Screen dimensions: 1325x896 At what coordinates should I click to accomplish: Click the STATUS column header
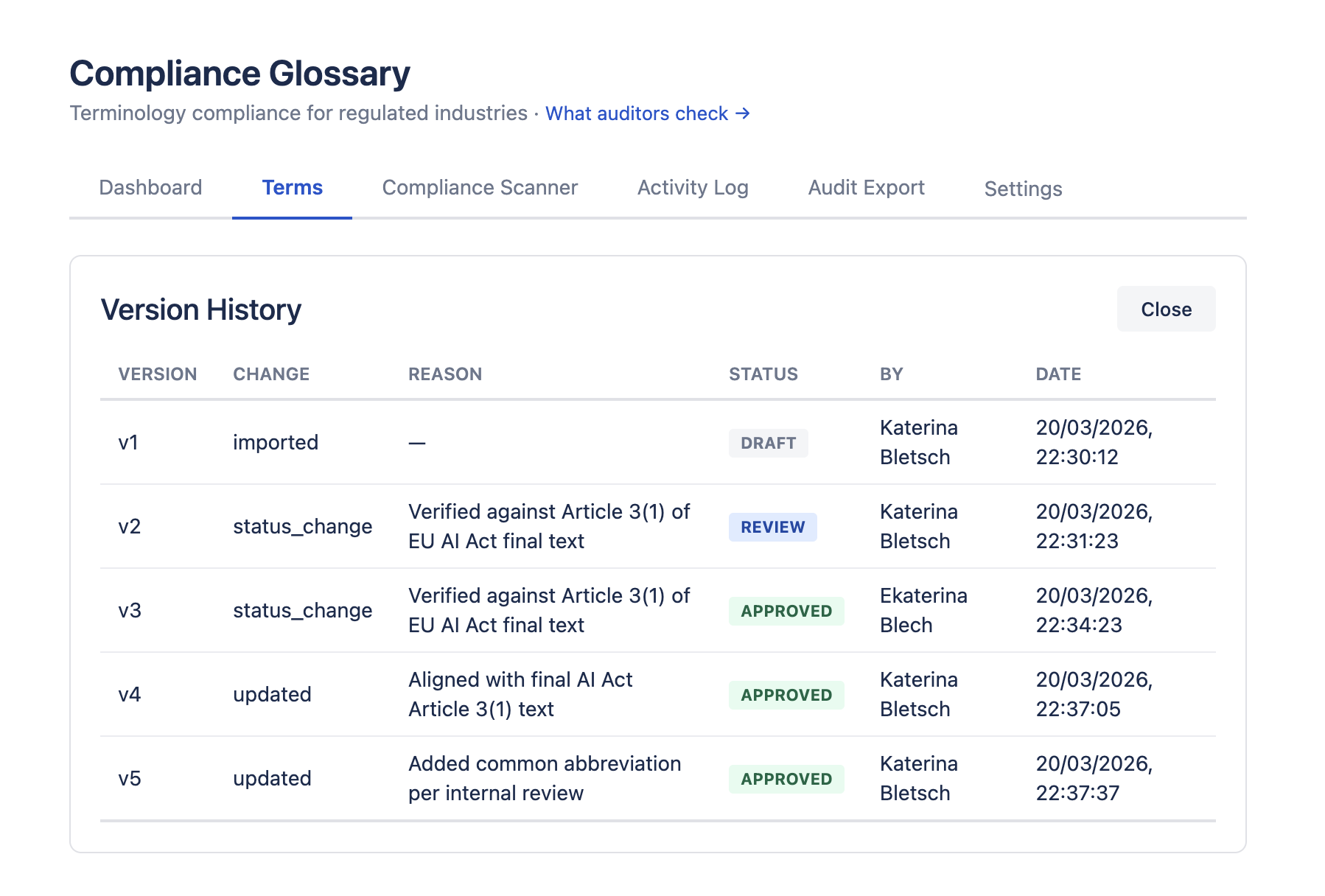763,374
